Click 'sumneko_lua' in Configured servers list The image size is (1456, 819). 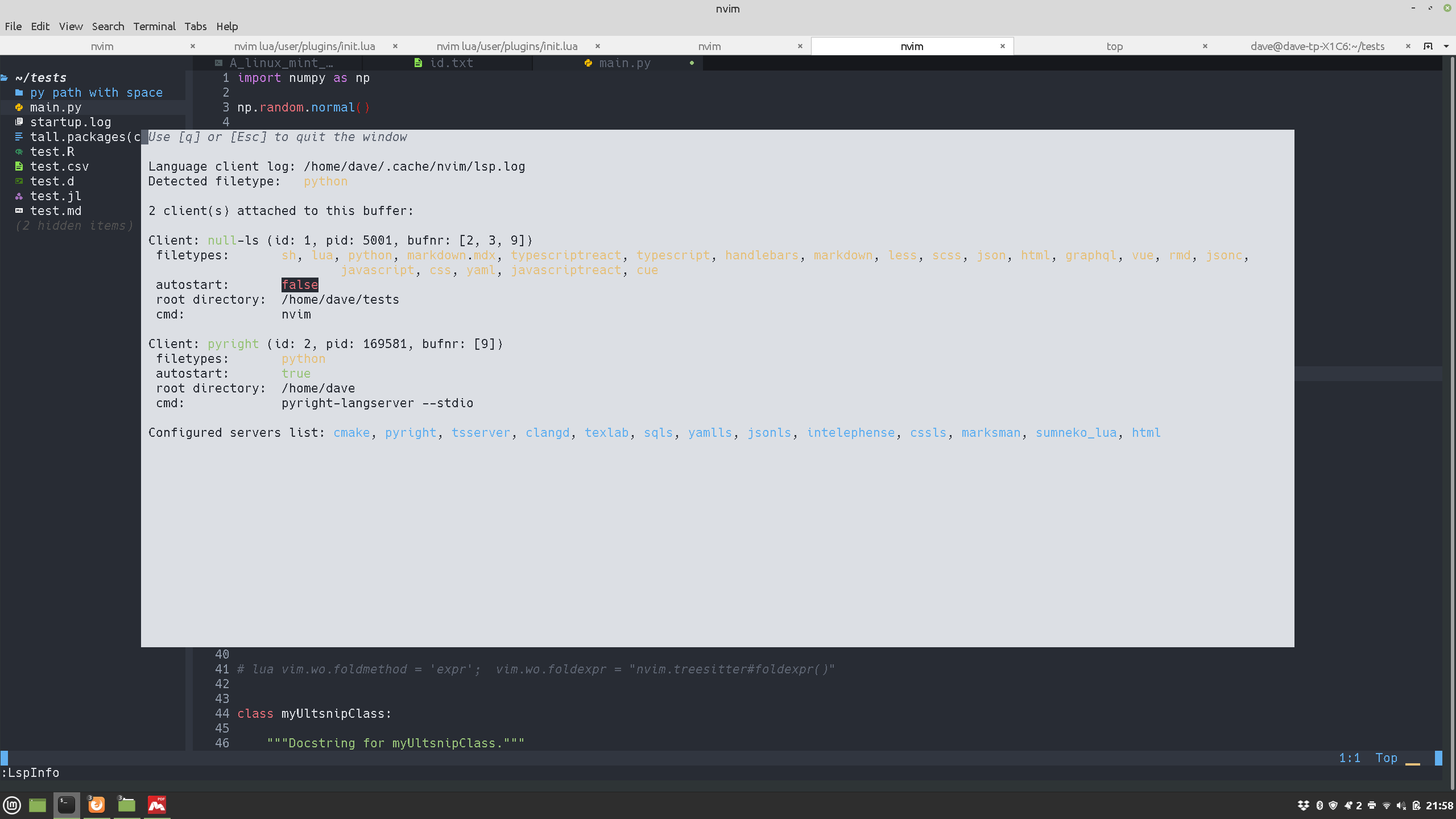(1076, 433)
